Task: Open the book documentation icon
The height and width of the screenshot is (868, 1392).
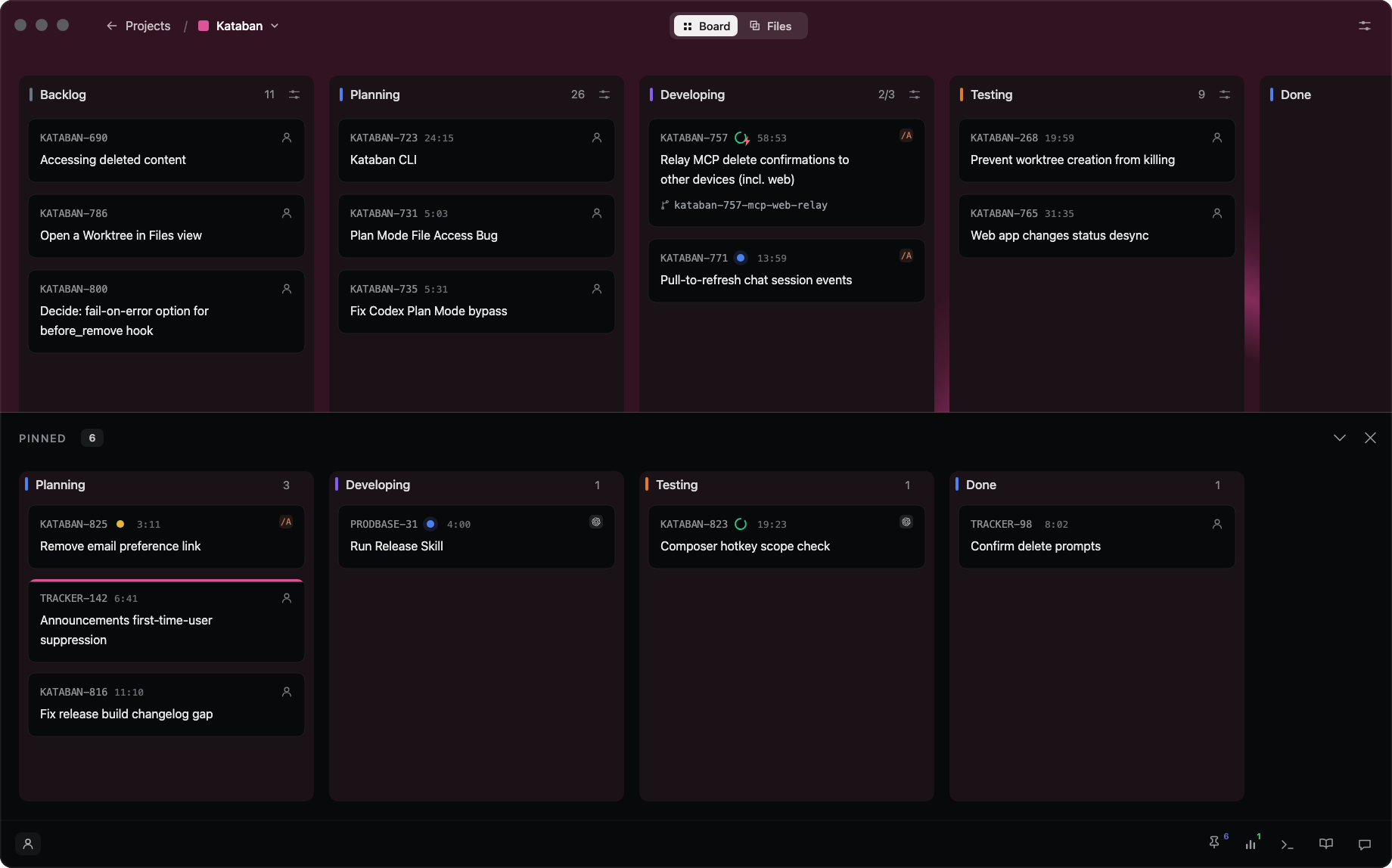Action: (1326, 844)
